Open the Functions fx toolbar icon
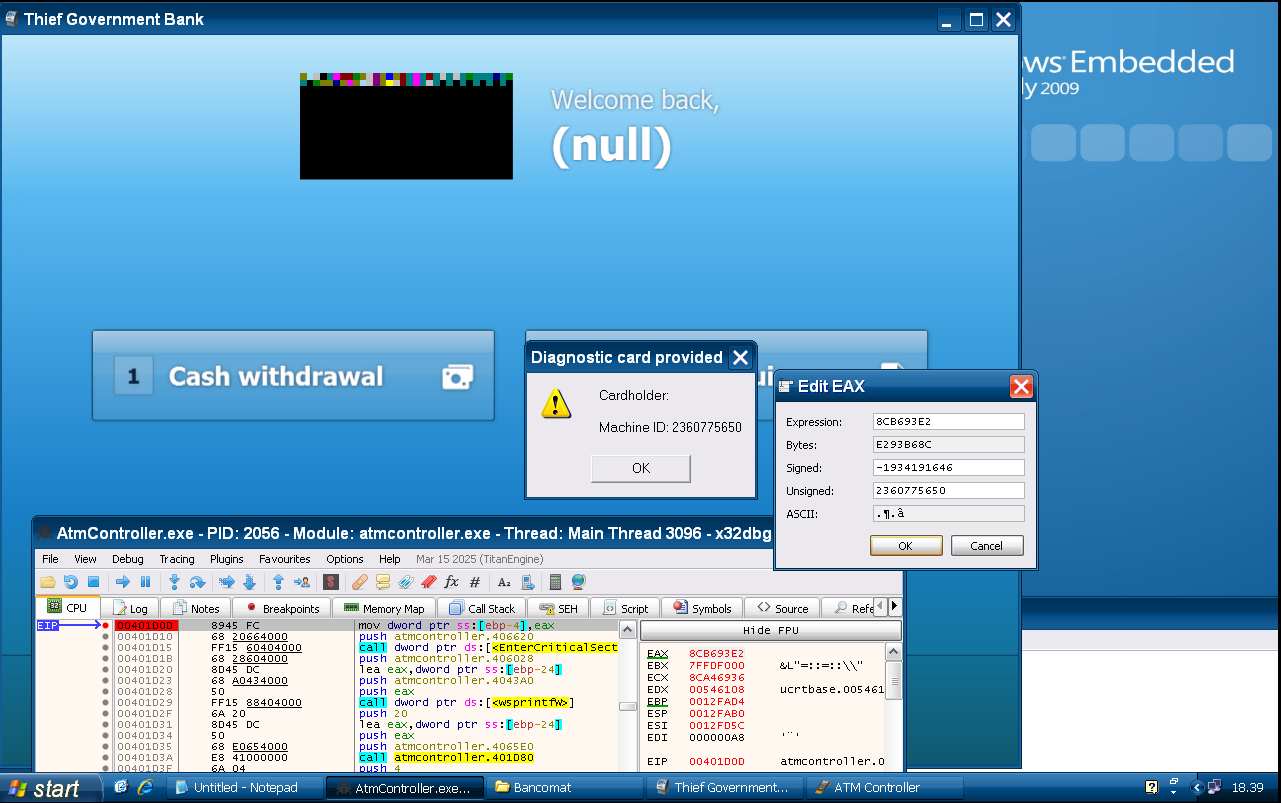Screen dimensions: 1281x803 pyautogui.click(x=451, y=581)
